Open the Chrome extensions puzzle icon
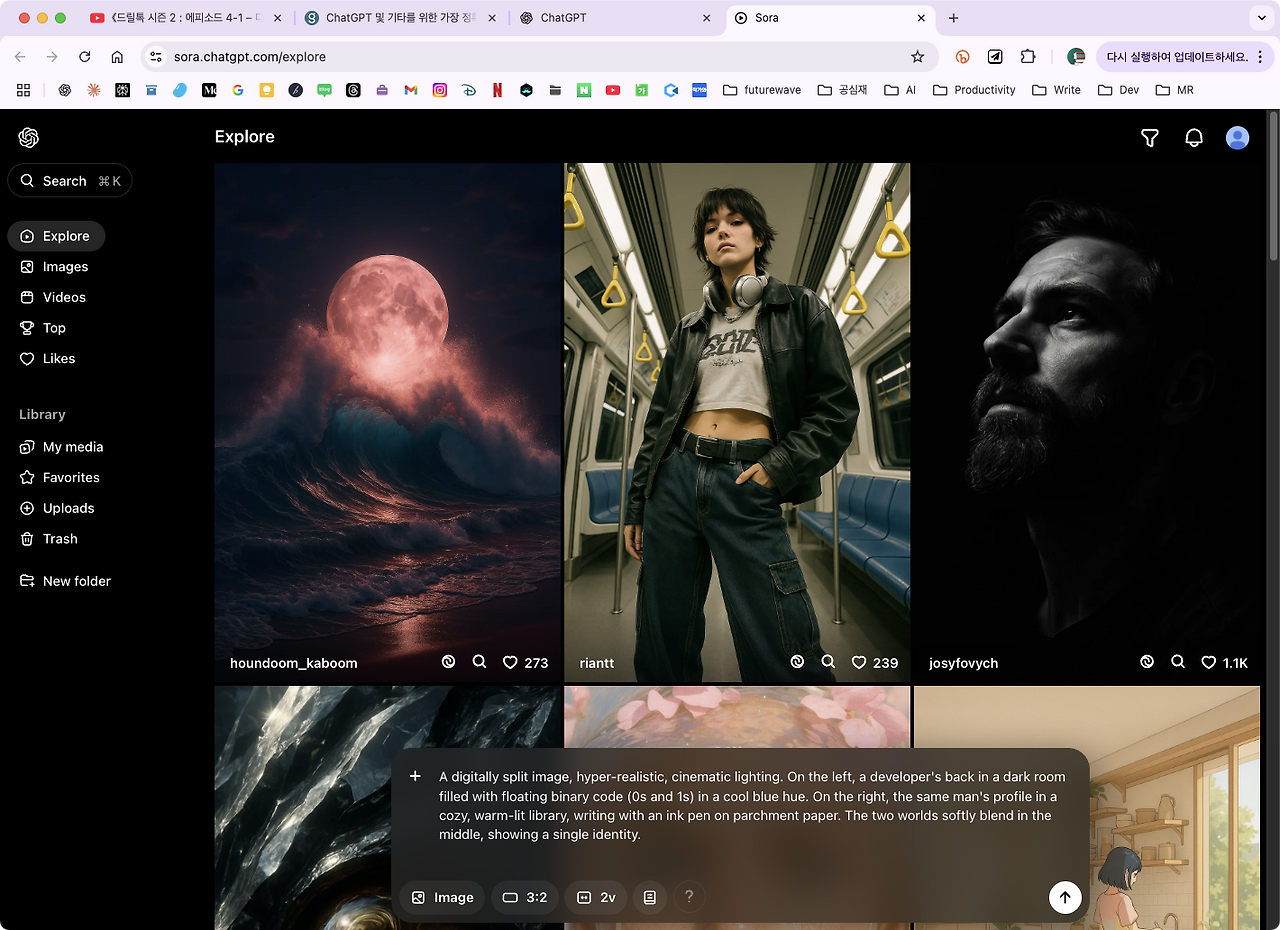1280x930 pixels. click(x=1028, y=57)
